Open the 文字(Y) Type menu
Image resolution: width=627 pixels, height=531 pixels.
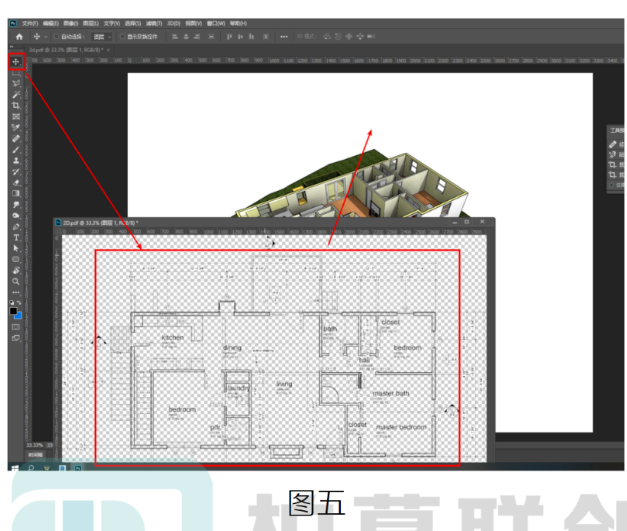pos(112,24)
